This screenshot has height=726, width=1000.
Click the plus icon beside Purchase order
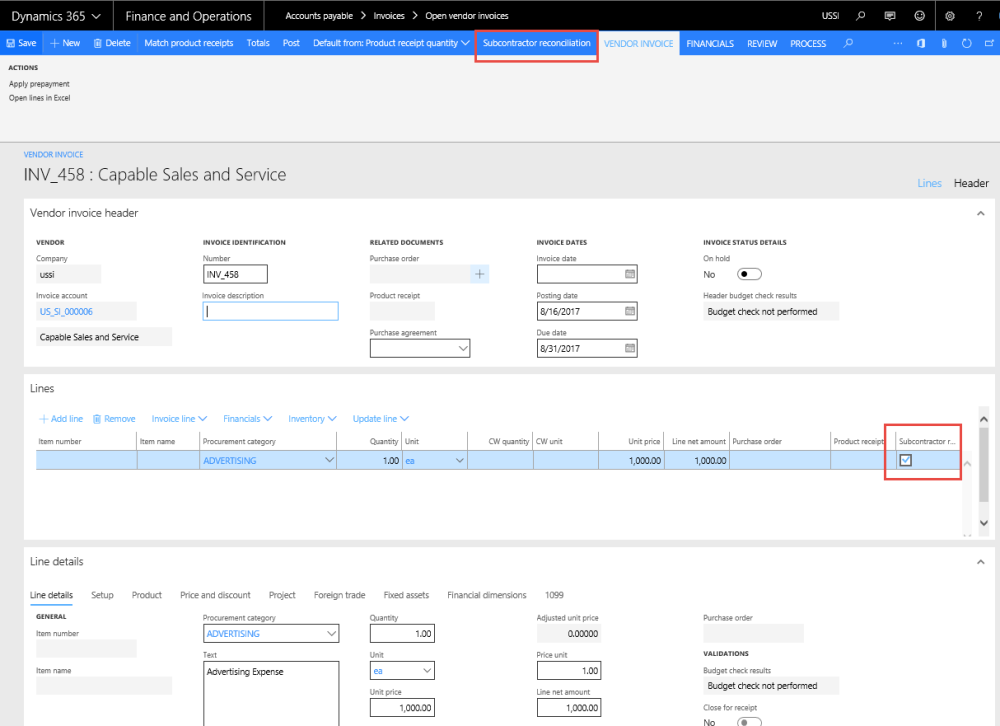coord(480,274)
